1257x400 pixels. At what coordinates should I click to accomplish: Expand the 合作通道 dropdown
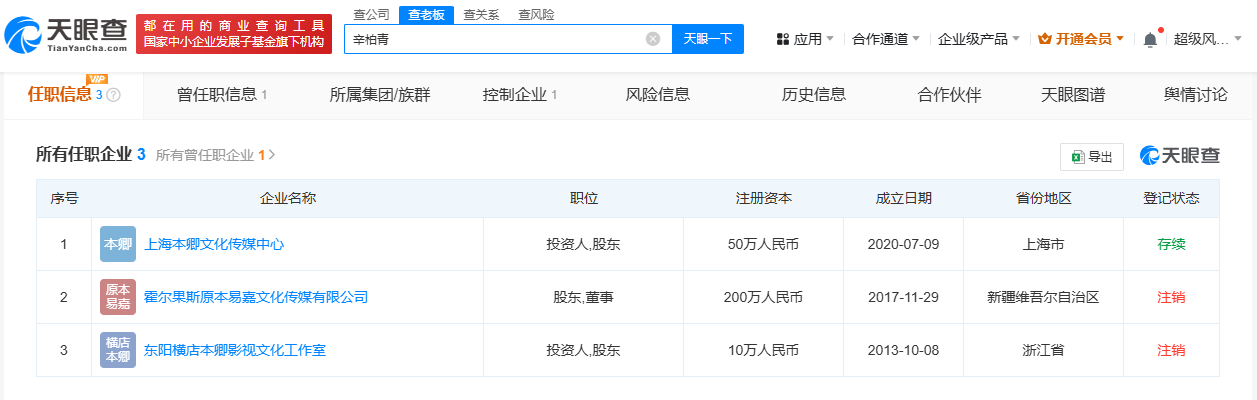(886, 39)
